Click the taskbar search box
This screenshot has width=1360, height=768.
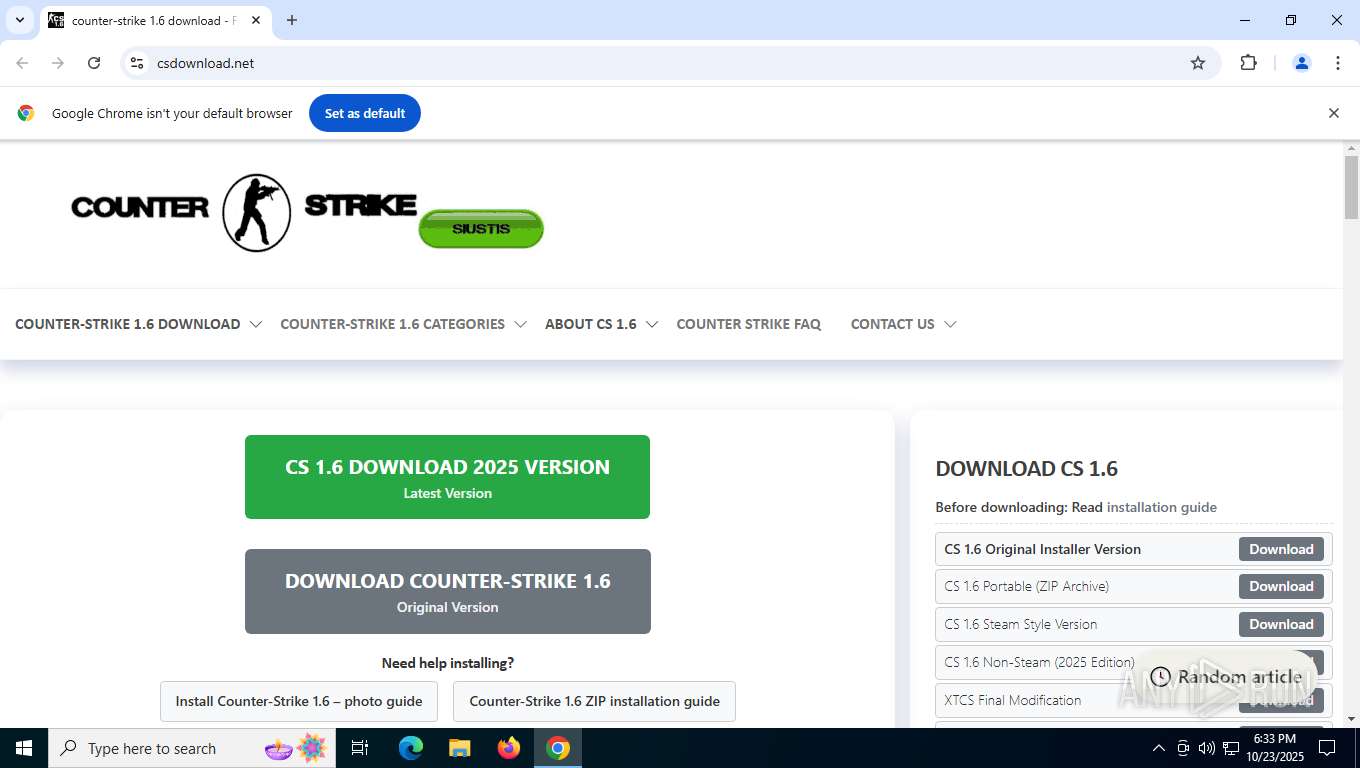tap(192, 748)
